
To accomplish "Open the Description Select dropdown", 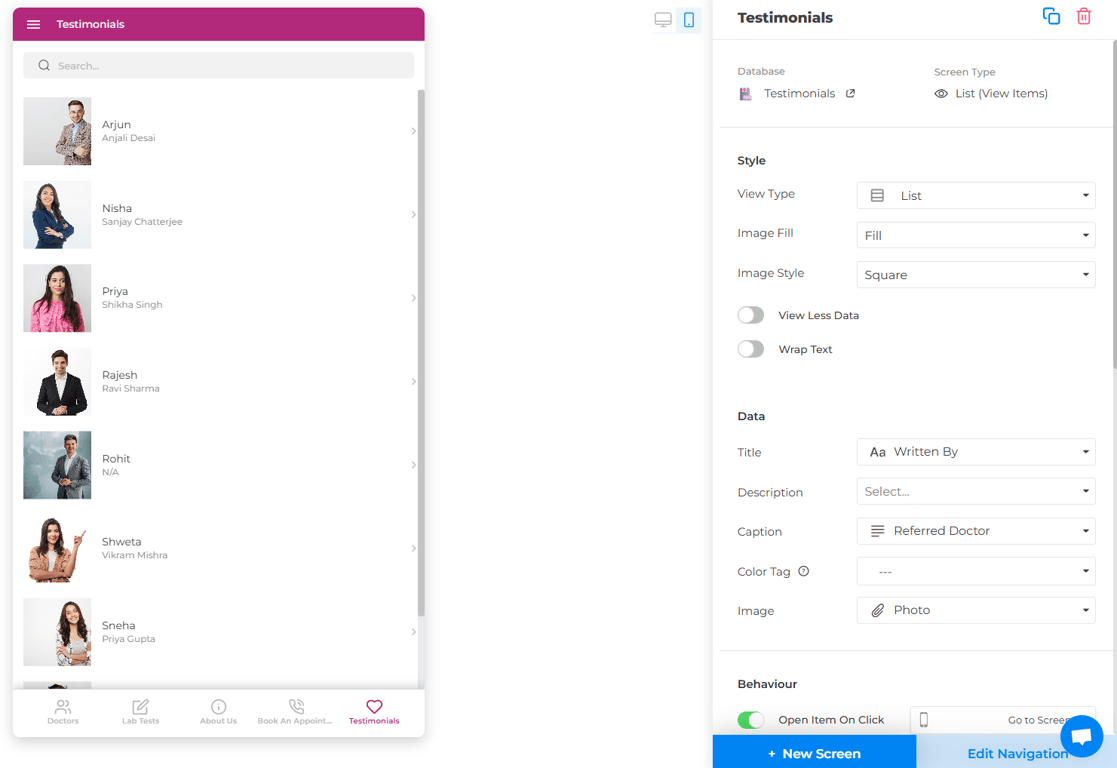I will tap(976, 492).
